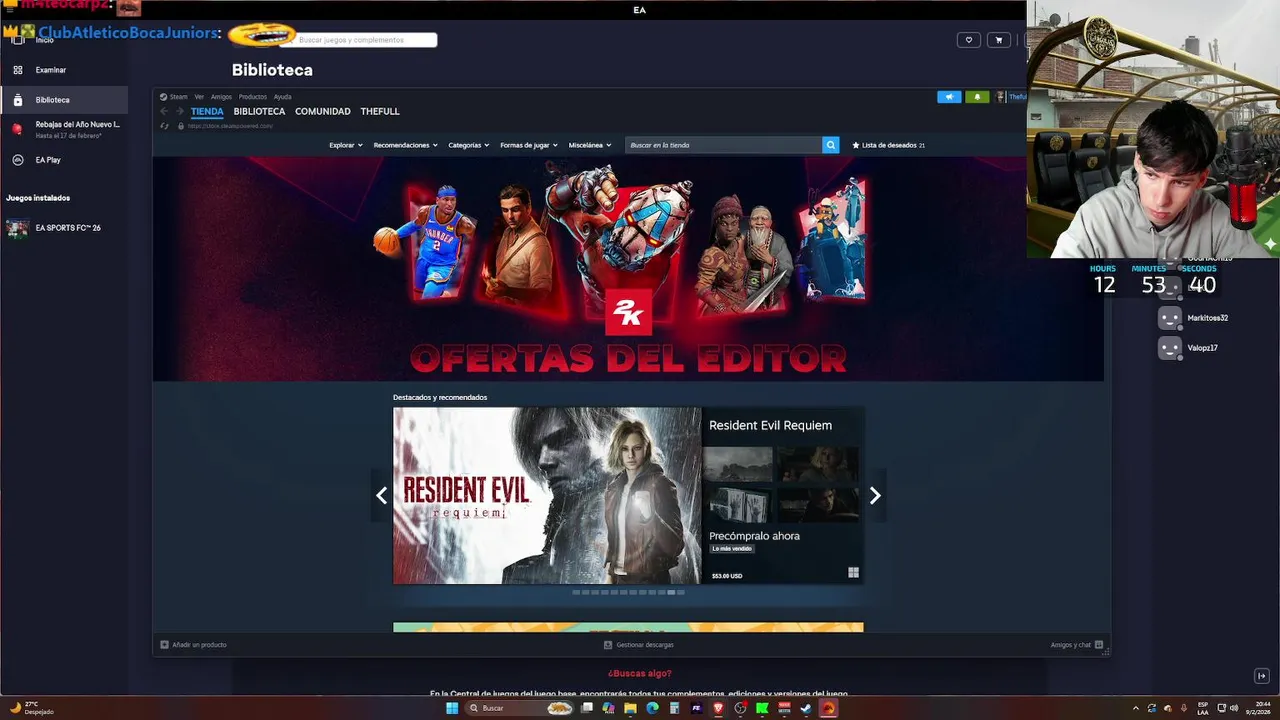Screen dimensions: 1280x720
Task: Expand the Categorías dropdown
Action: pos(469,145)
